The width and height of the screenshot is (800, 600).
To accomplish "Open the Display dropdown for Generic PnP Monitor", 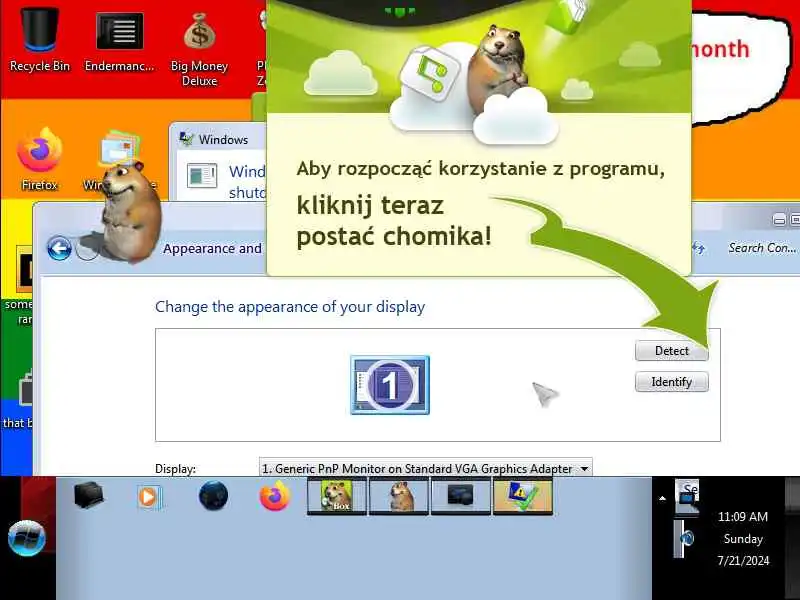I will pyautogui.click(x=426, y=468).
